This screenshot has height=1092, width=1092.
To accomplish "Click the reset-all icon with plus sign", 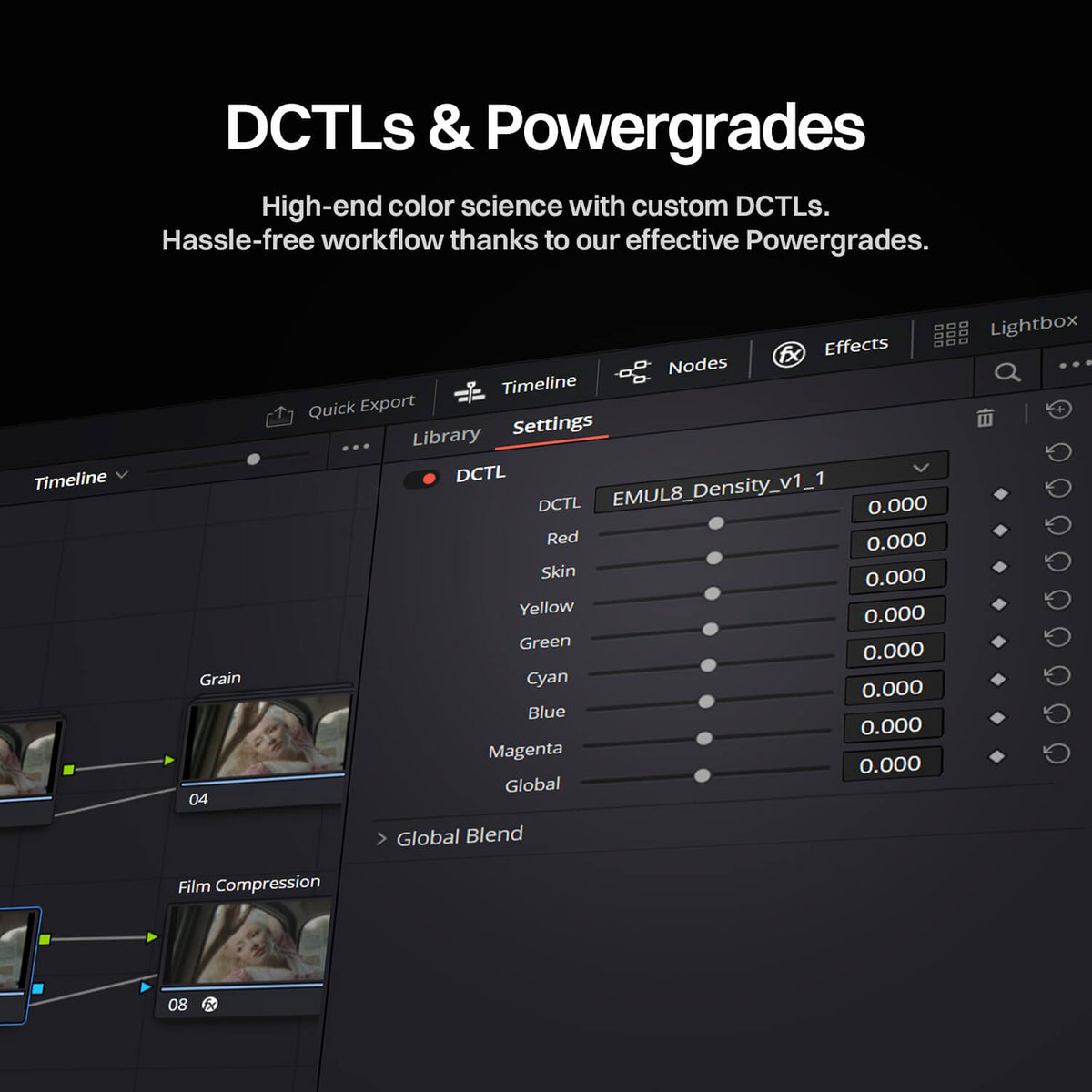I will tap(1058, 409).
